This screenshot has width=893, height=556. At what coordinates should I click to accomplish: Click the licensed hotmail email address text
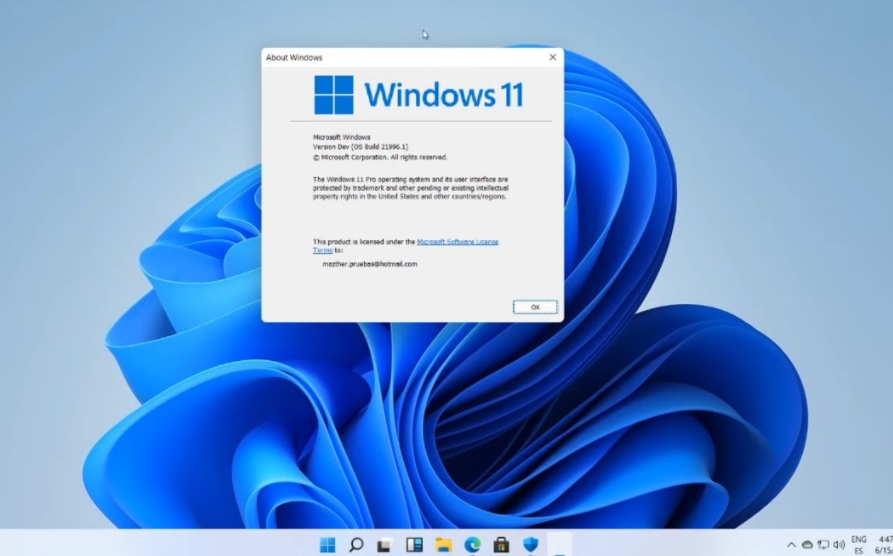click(x=370, y=264)
